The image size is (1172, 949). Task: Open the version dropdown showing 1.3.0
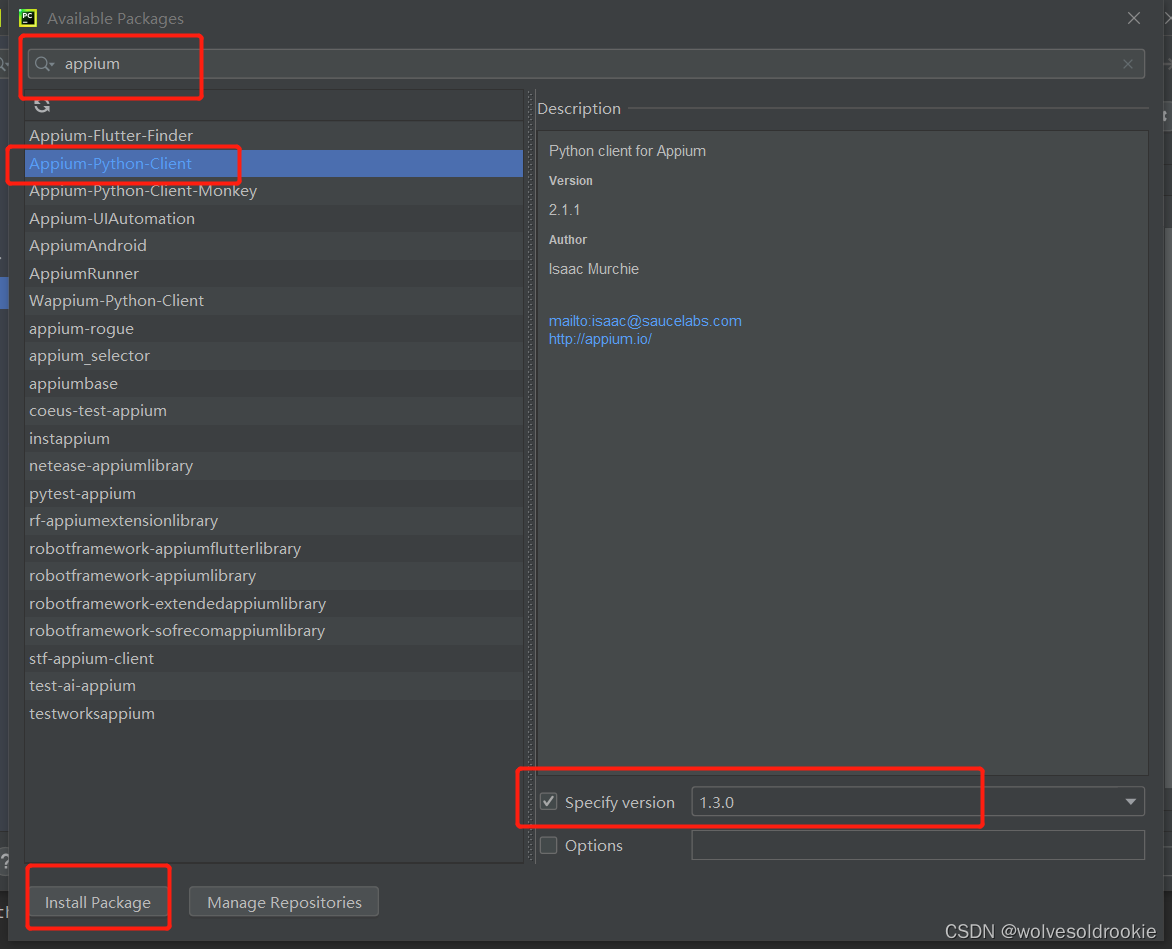pyautogui.click(x=918, y=802)
